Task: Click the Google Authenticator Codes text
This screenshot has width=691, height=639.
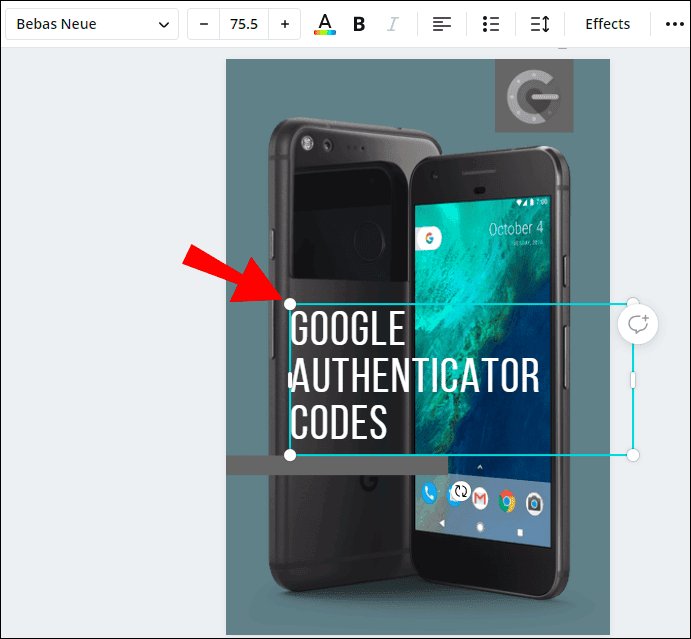Action: pos(414,377)
